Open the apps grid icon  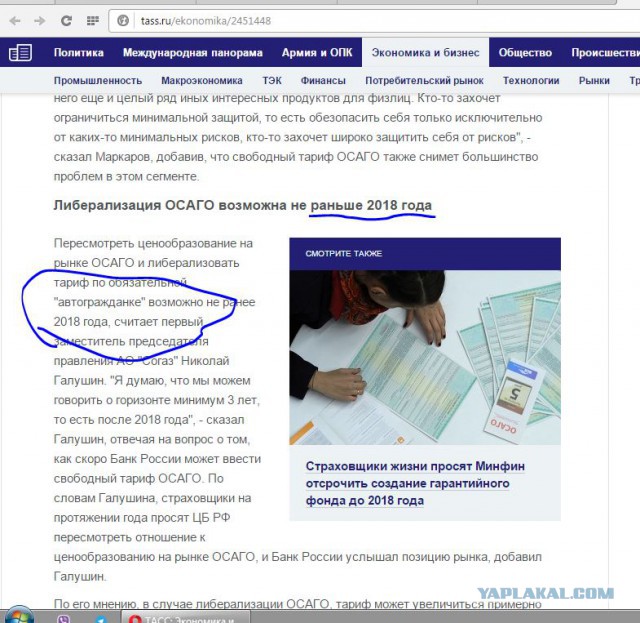pyautogui.click(x=93, y=20)
